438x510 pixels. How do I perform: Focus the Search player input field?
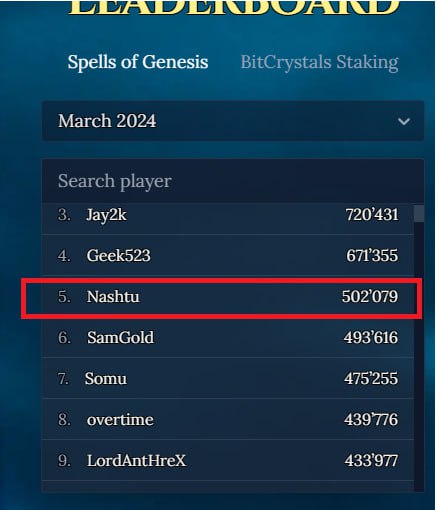[x=233, y=181]
